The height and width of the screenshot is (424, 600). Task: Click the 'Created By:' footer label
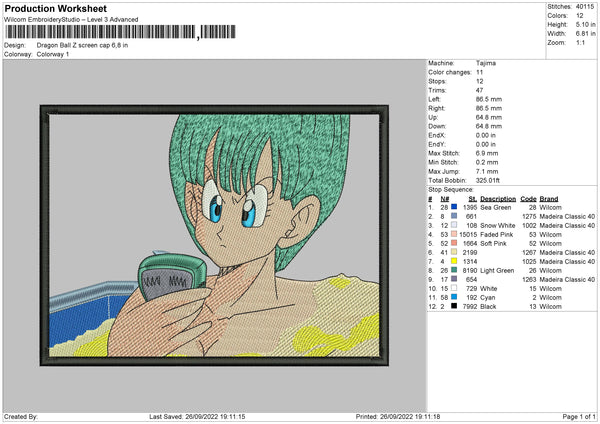click(x=21, y=417)
